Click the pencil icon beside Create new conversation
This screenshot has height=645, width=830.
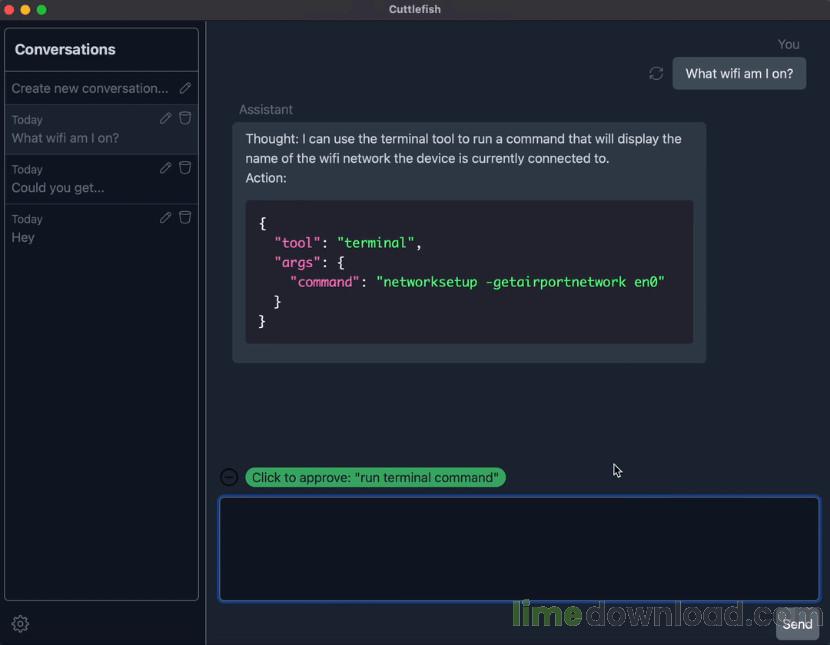click(x=185, y=88)
